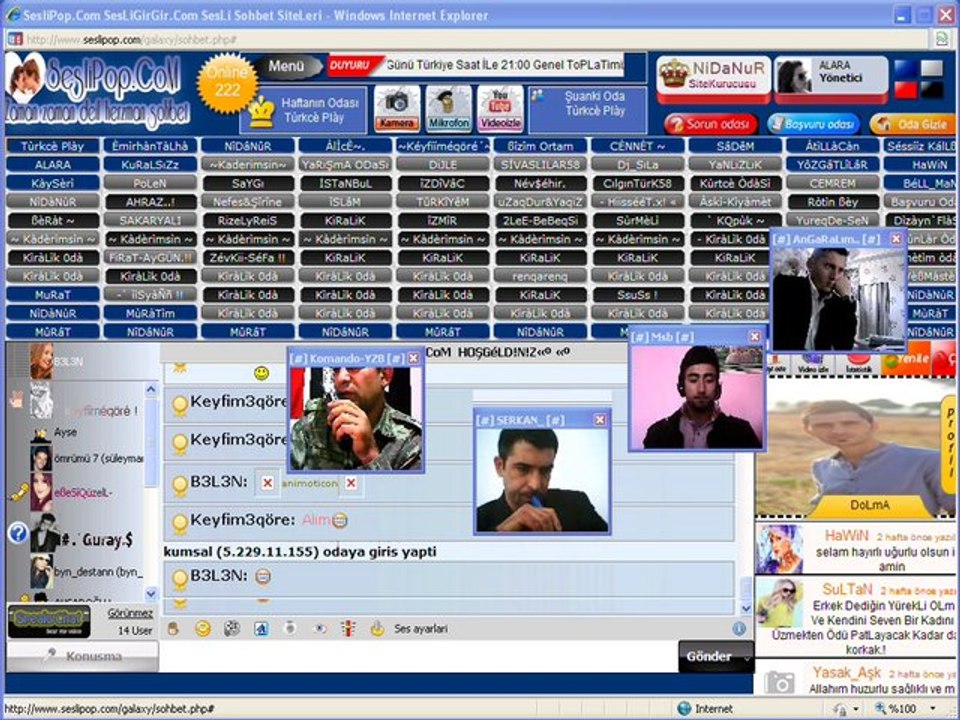This screenshot has height=720, width=960.
Task: Select the red theme color swatch
Action: pyautogui.click(x=906, y=89)
